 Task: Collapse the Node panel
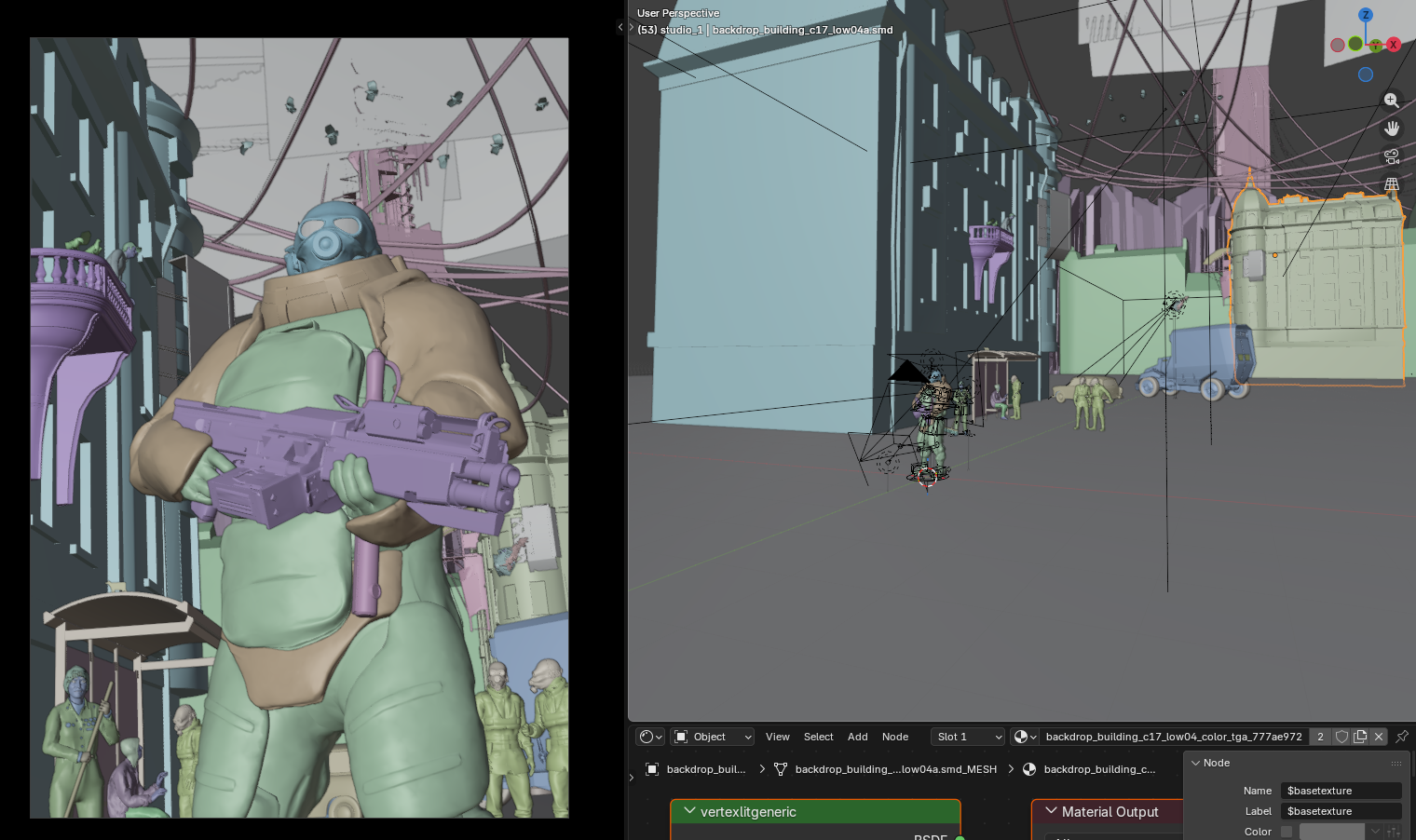(x=1195, y=763)
